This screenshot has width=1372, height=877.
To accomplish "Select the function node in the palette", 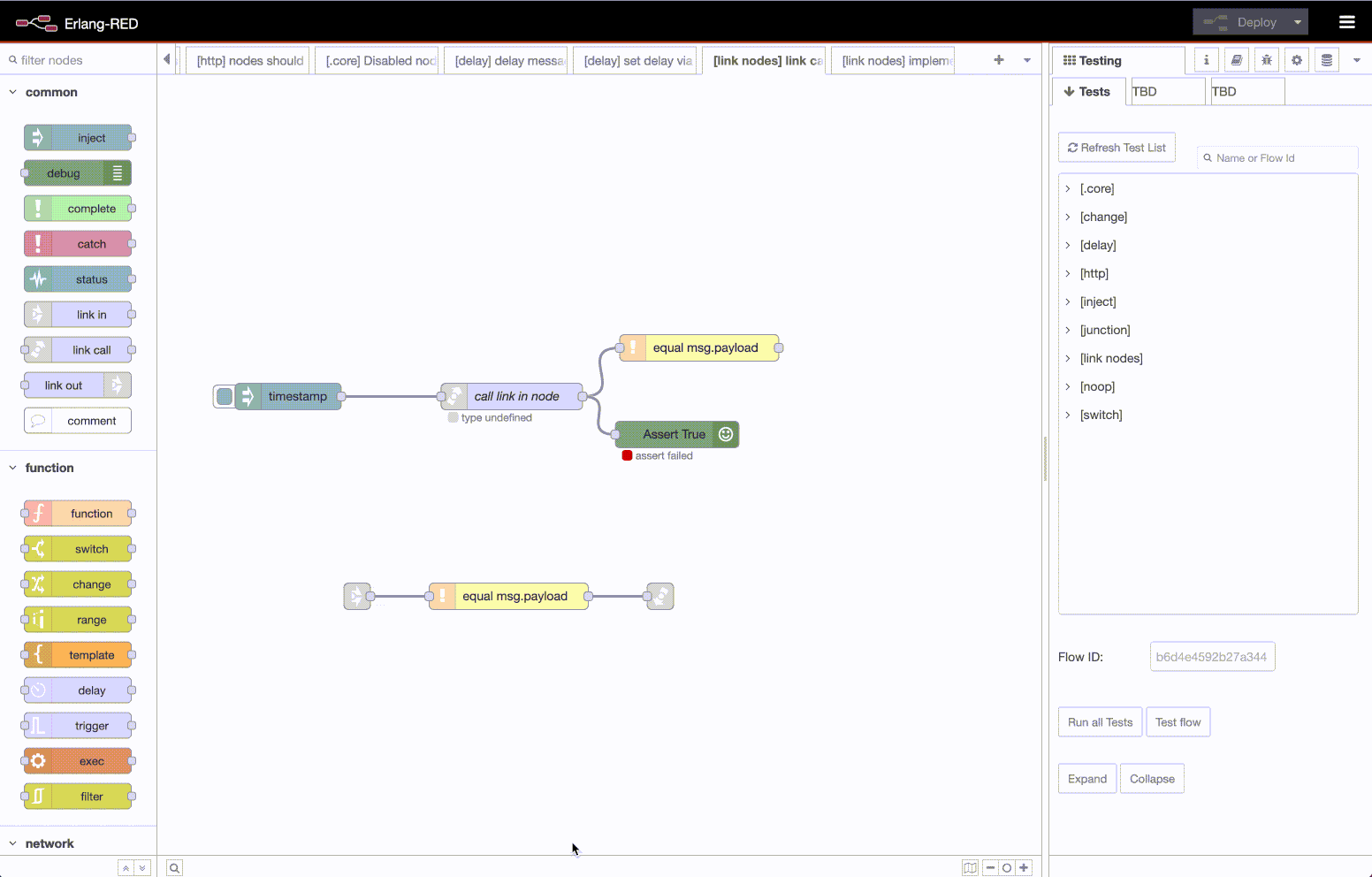I will point(78,514).
